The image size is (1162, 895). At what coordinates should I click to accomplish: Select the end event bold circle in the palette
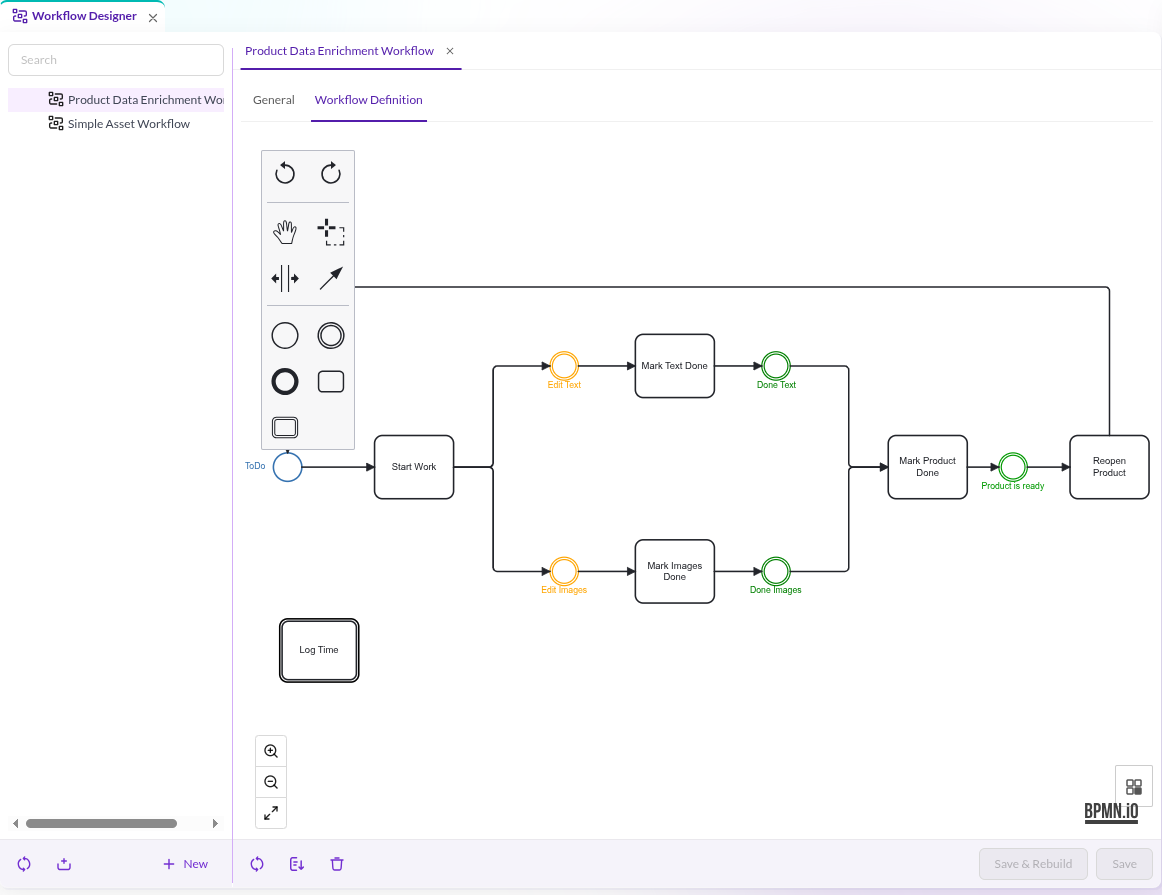click(285, 382)
